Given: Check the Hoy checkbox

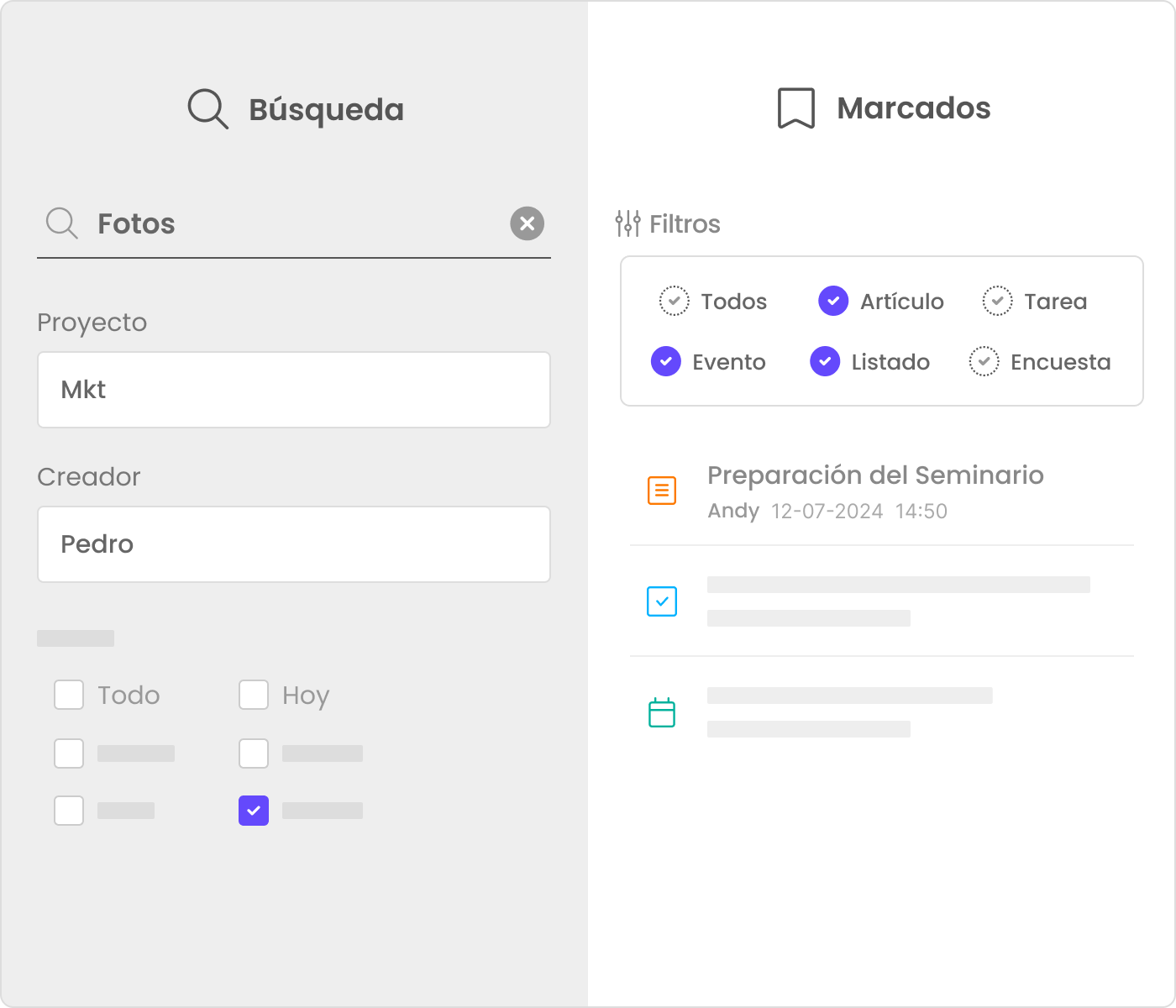Looking at the screenshot, I should [254, 696].
